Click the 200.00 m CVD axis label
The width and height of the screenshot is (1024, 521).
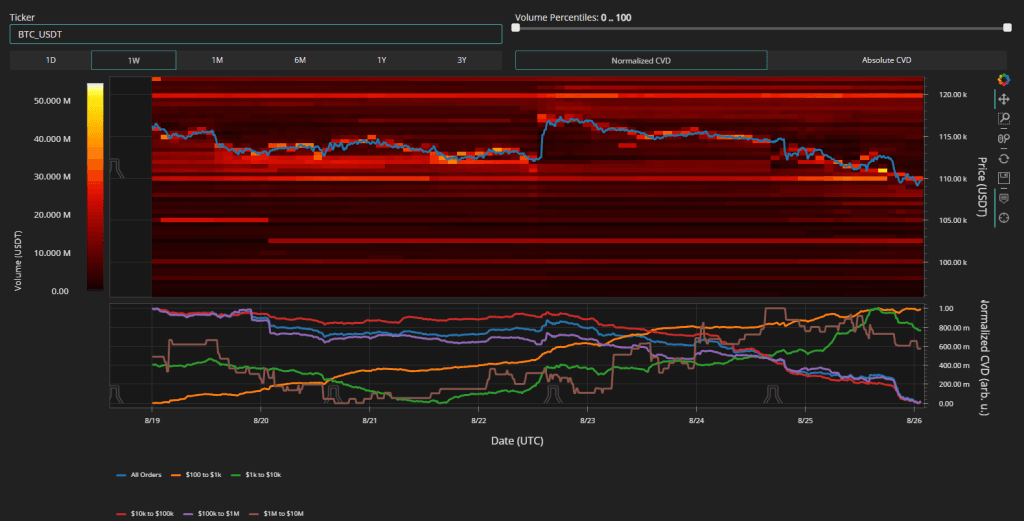tap(954, 385)
